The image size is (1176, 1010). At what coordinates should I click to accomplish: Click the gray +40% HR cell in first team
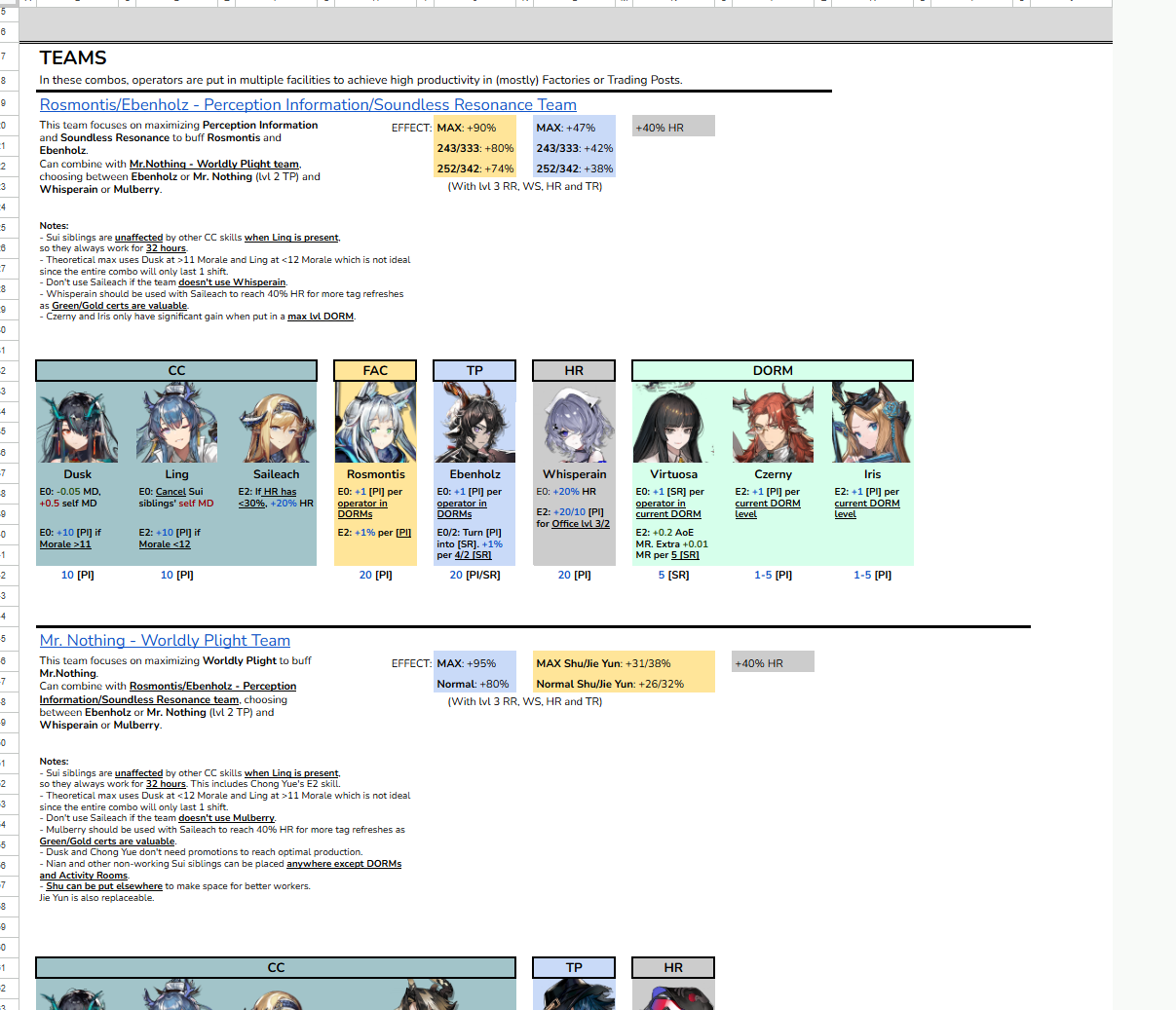673,128
